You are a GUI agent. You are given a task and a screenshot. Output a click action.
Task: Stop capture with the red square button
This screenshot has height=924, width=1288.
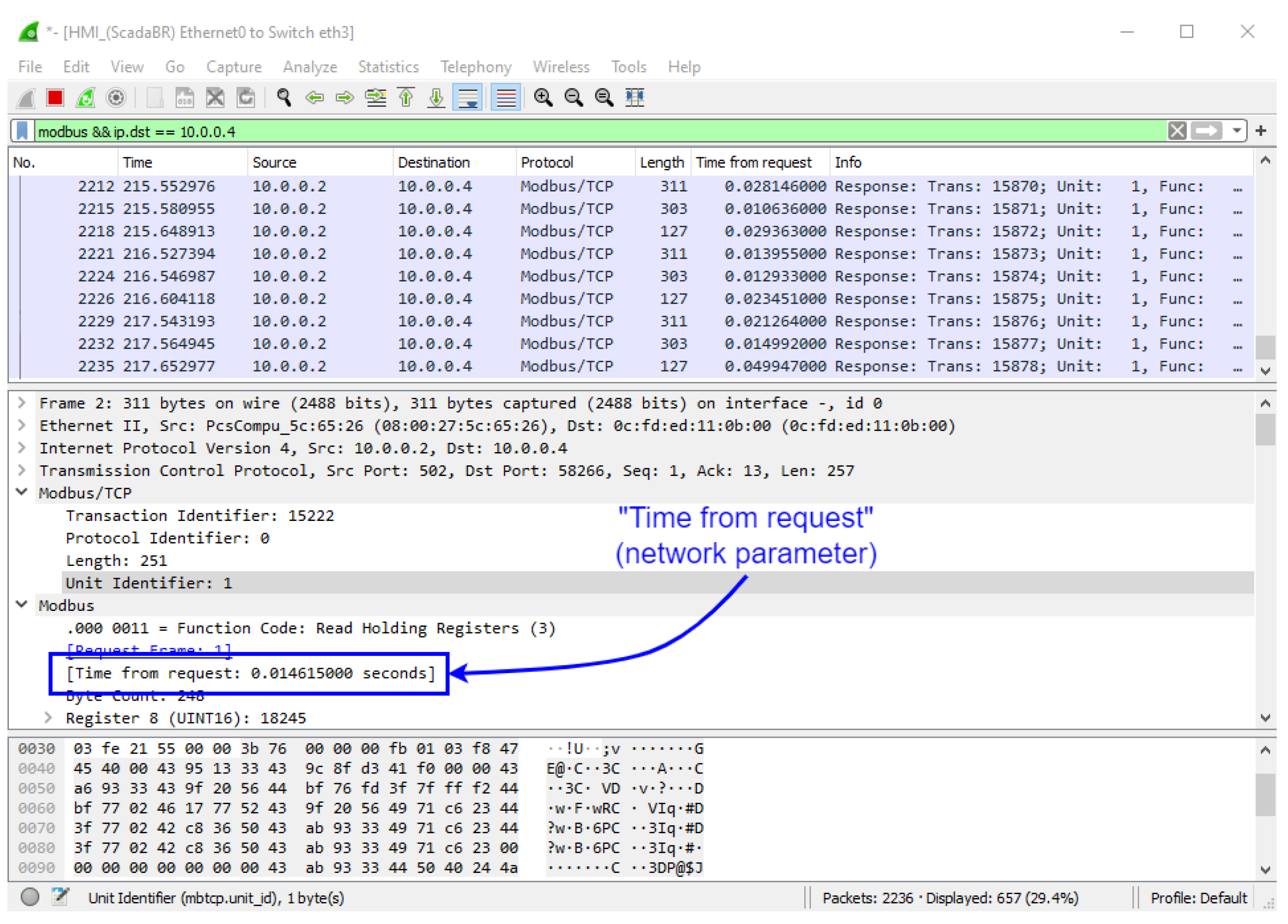55,98
